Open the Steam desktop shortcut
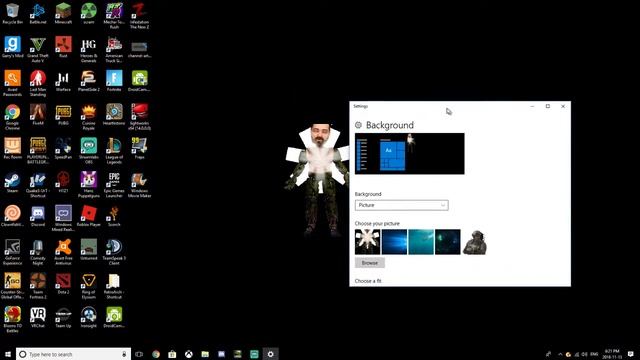 [12, 182]
